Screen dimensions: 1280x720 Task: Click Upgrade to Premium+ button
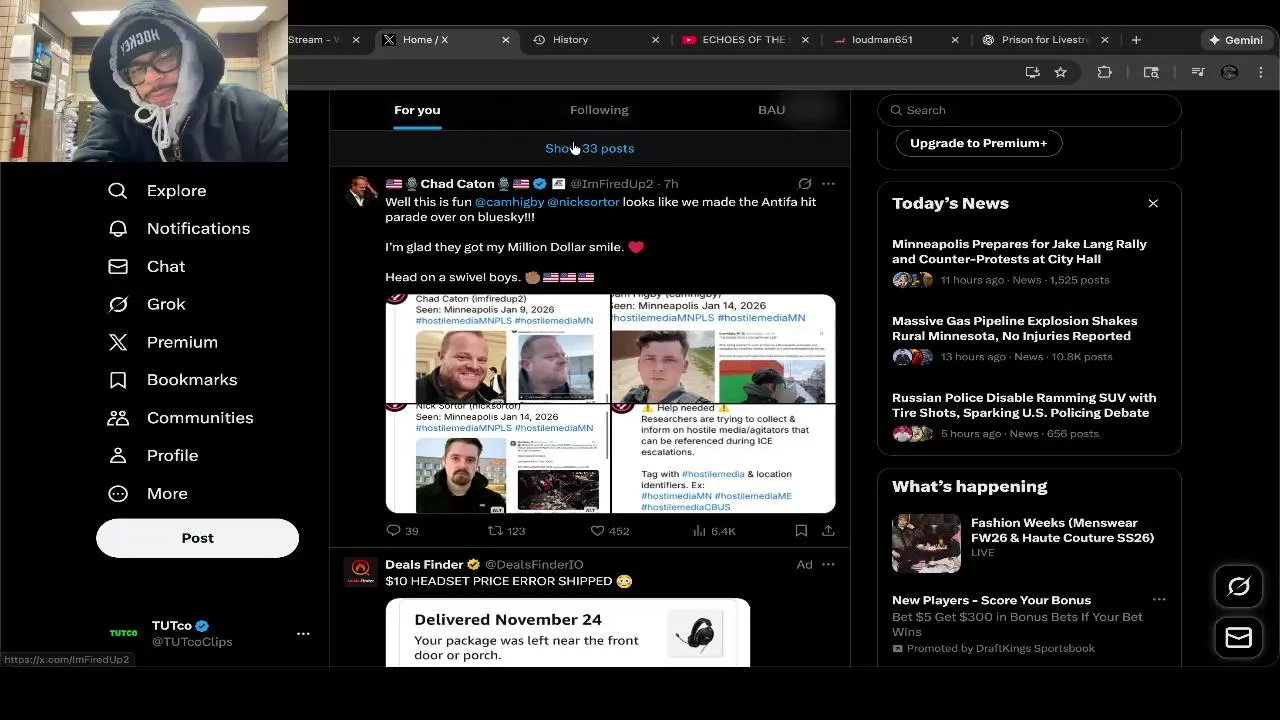[978, 143]
